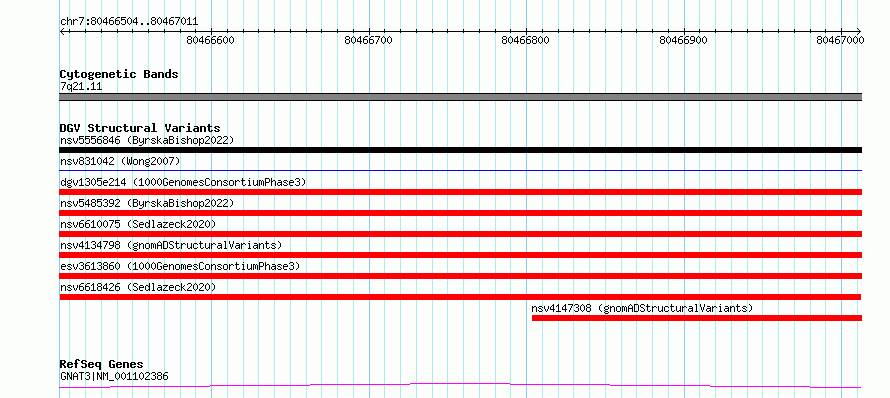Click the red esv3613860 variant bar
This screenshot has width=890, height=398.
coord(460,276)
